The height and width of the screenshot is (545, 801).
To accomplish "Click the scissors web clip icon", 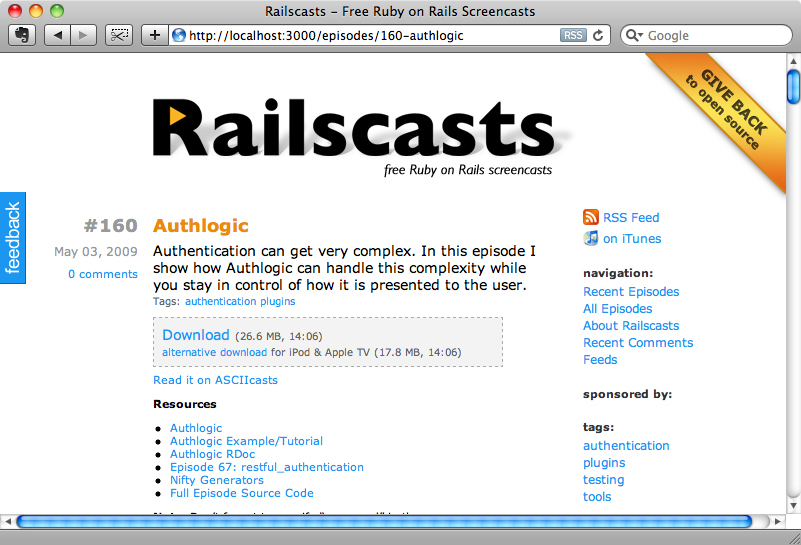I will (x=119, y=35).
